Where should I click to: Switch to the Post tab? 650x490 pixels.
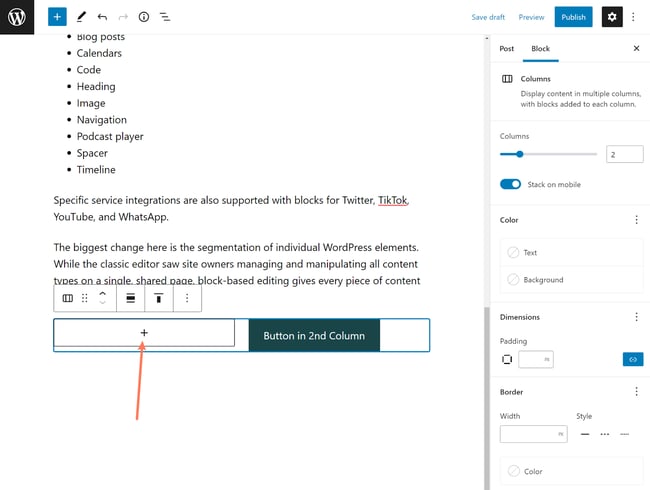tap(507, 48)
